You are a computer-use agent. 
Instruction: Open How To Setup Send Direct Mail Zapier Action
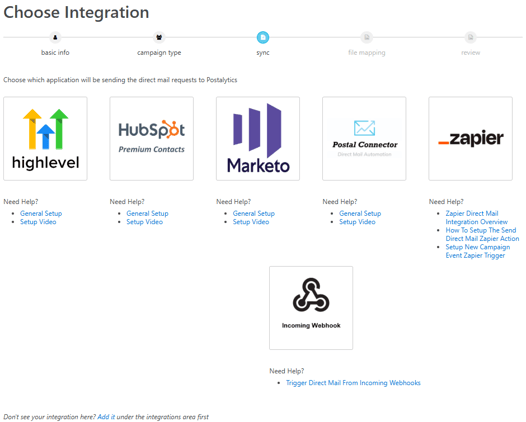click(x=482, y=234)
